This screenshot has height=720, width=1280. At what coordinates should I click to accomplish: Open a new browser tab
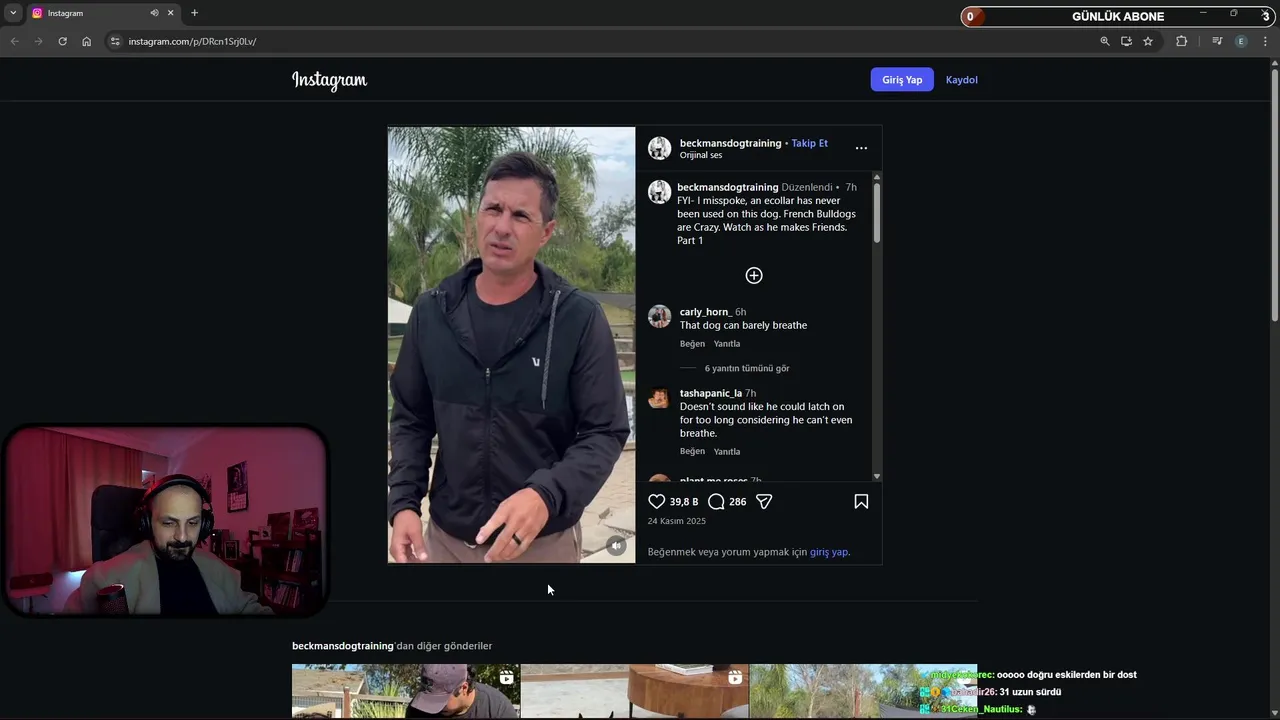pyautogui.click(x=194, y=13)
